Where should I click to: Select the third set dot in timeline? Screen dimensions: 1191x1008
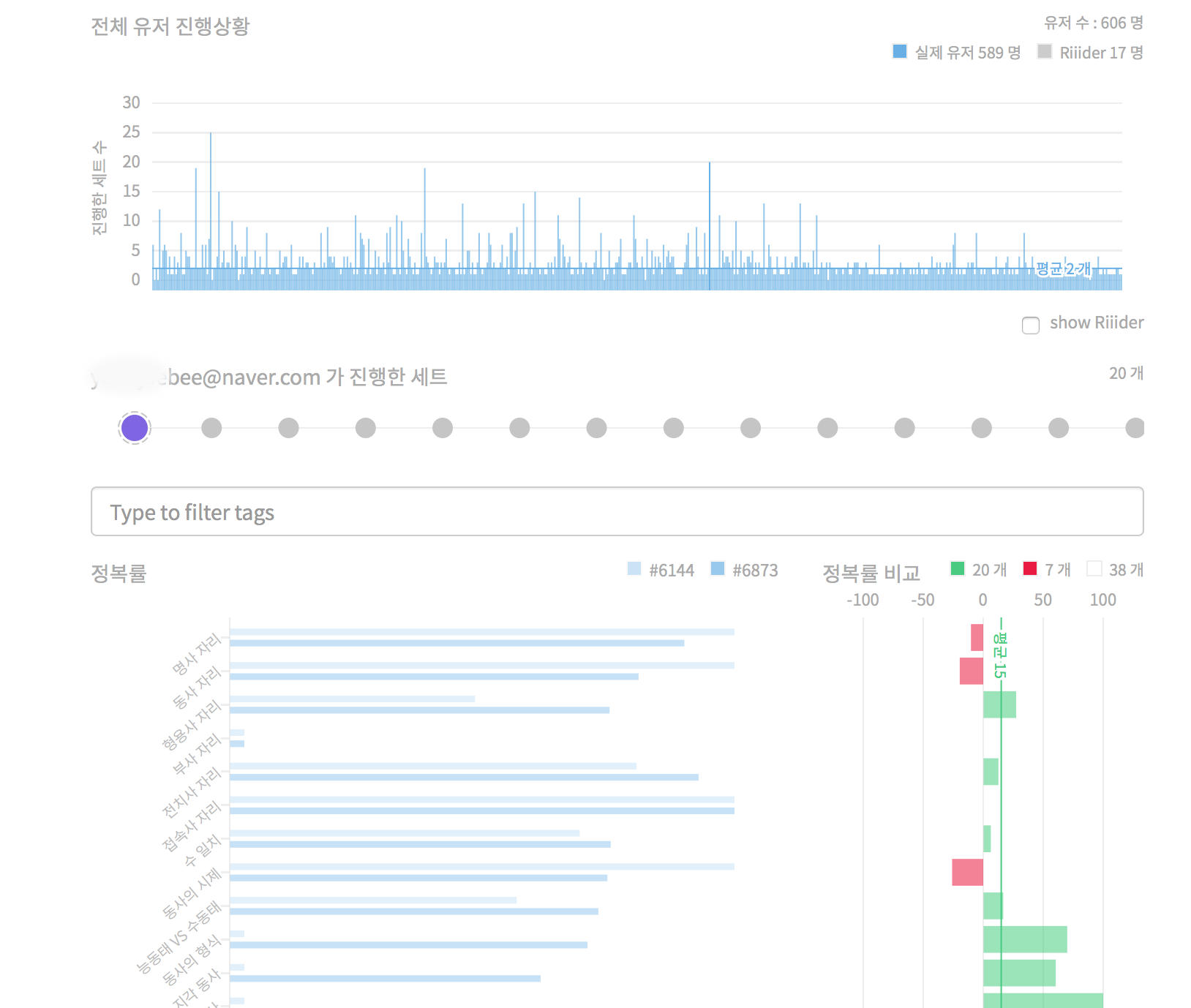[288, 428]
